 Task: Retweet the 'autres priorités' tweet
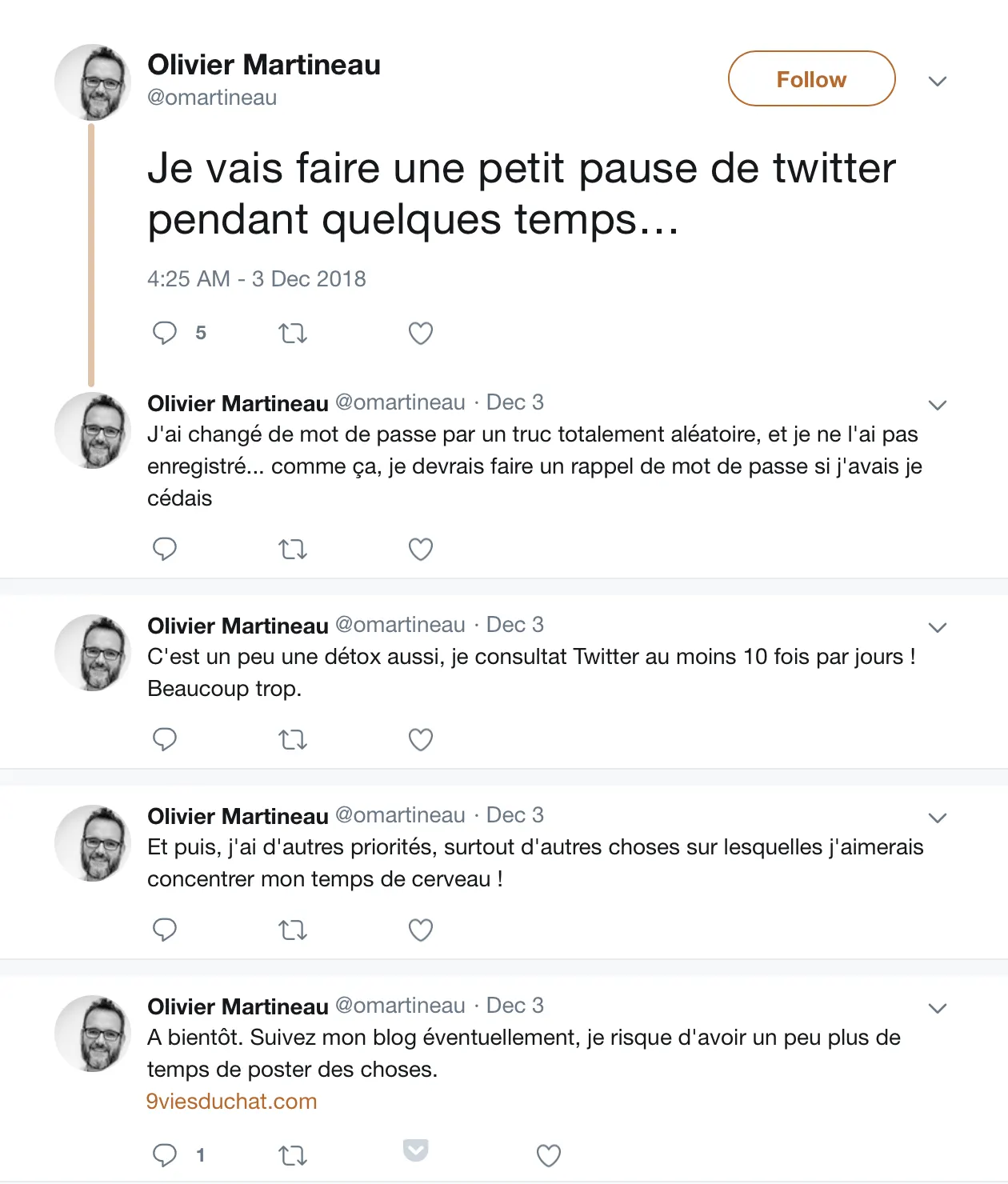[x=293, y=930]
